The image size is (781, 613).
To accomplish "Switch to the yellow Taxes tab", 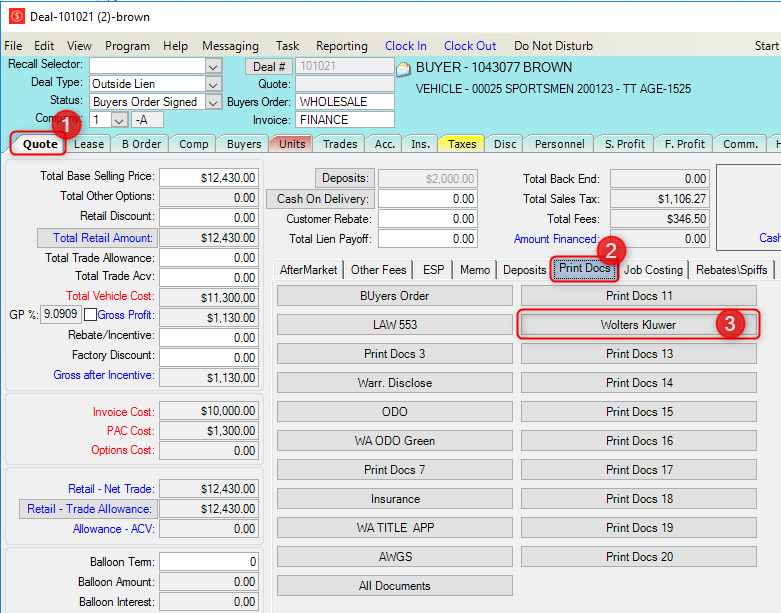I will point(462,144).
